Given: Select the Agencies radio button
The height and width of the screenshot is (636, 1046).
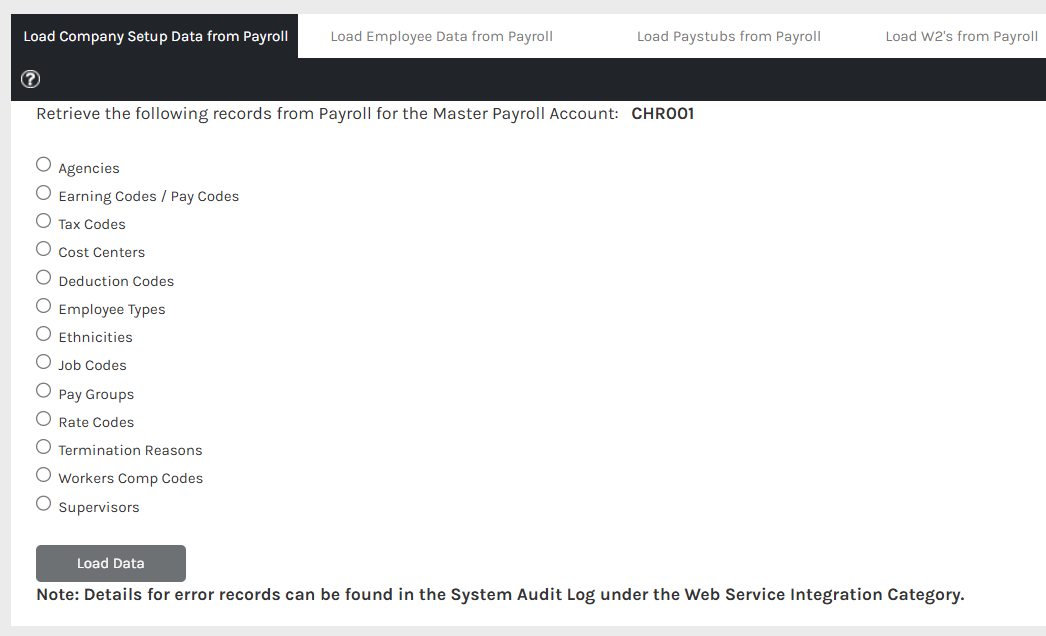Looking at the screenshot, I should 43,164.
